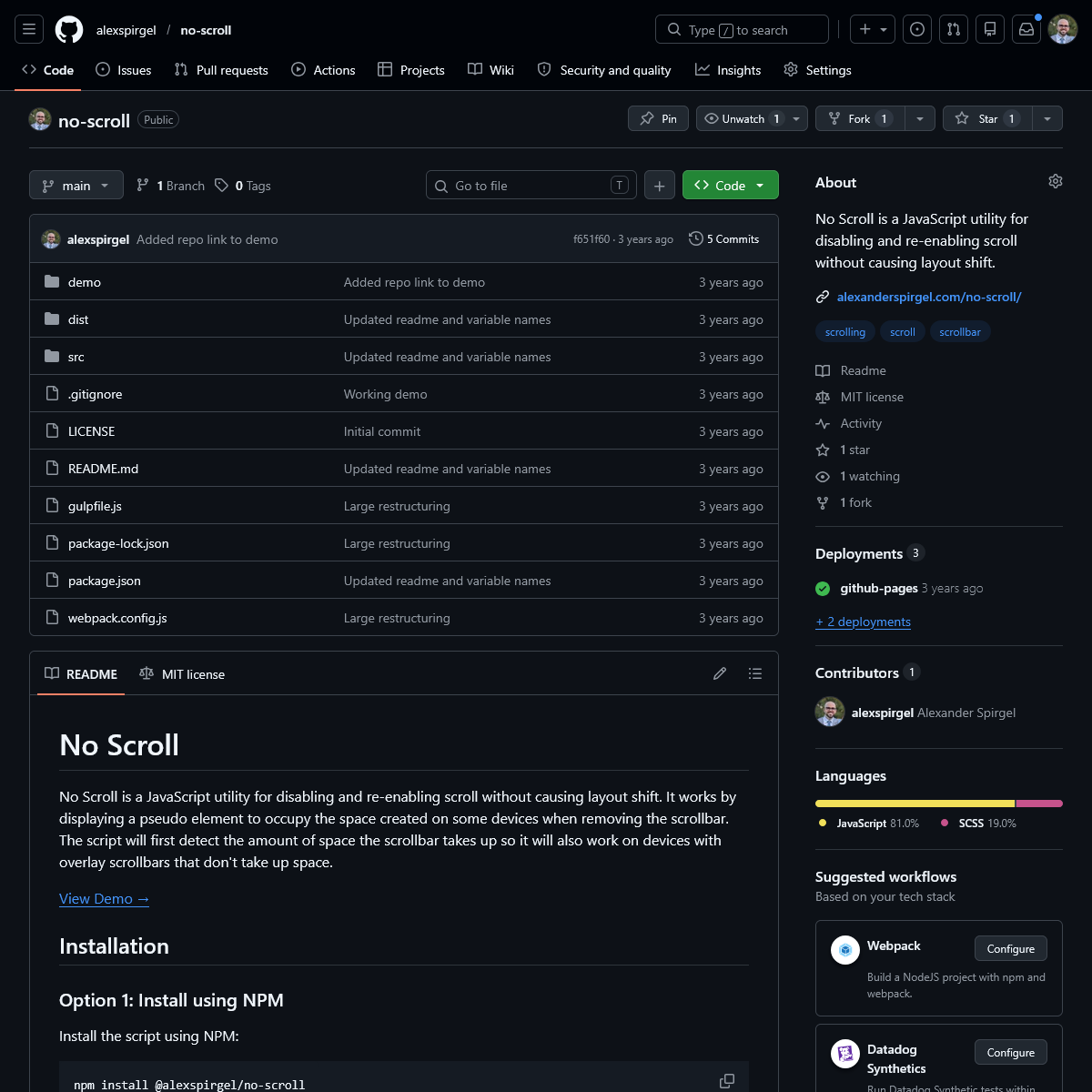Click the Webpack workflow icon

(845, 950)
